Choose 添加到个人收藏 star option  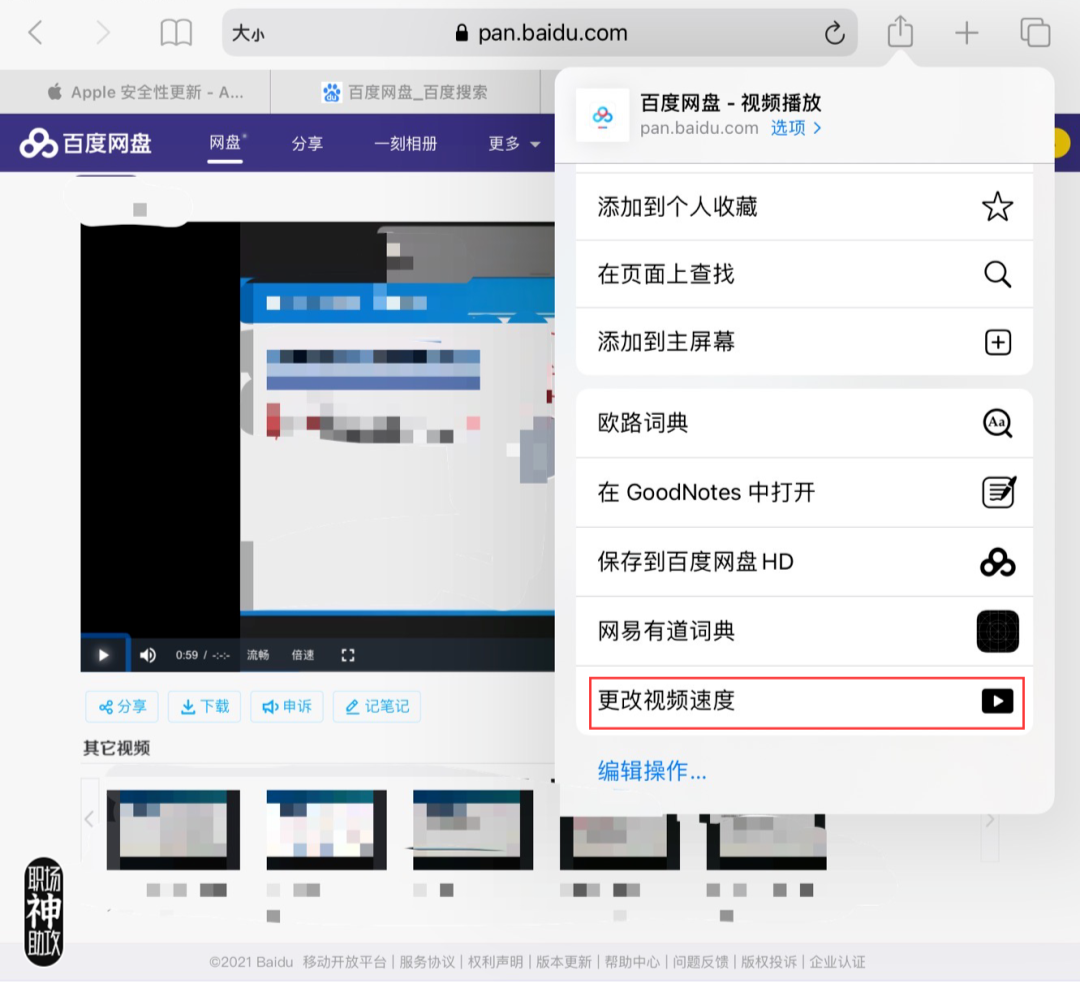[x=804, y=207]
